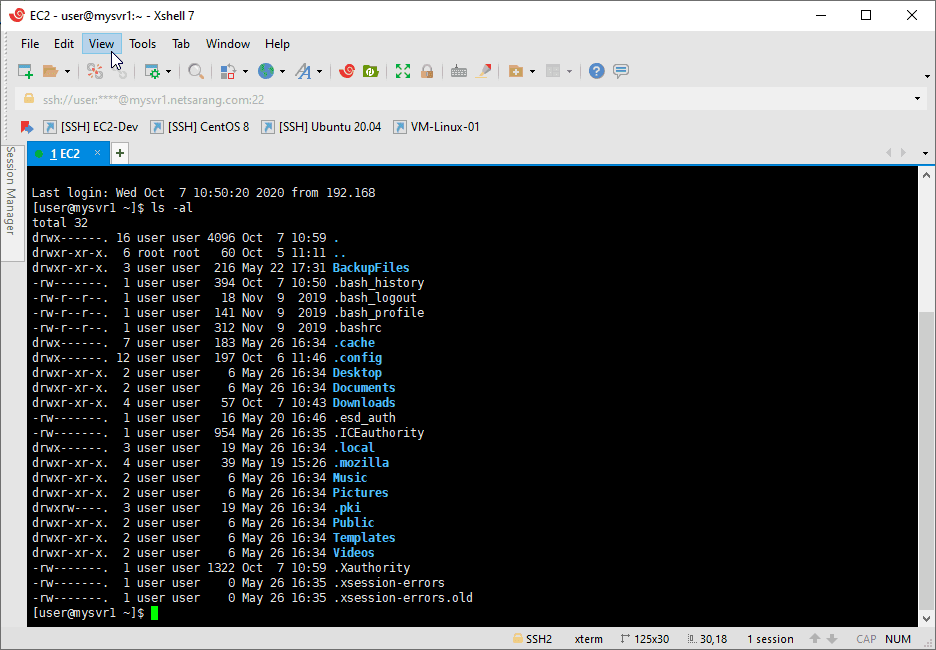The width and height of the screenshot is (936, 650).
Task: Click the keyboard icon in the toolbar
Action: click(x=459, y=71)
